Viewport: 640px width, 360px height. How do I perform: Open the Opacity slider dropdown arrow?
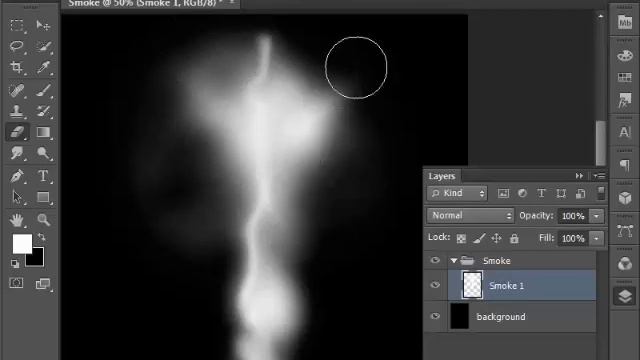tap(597, 216)
